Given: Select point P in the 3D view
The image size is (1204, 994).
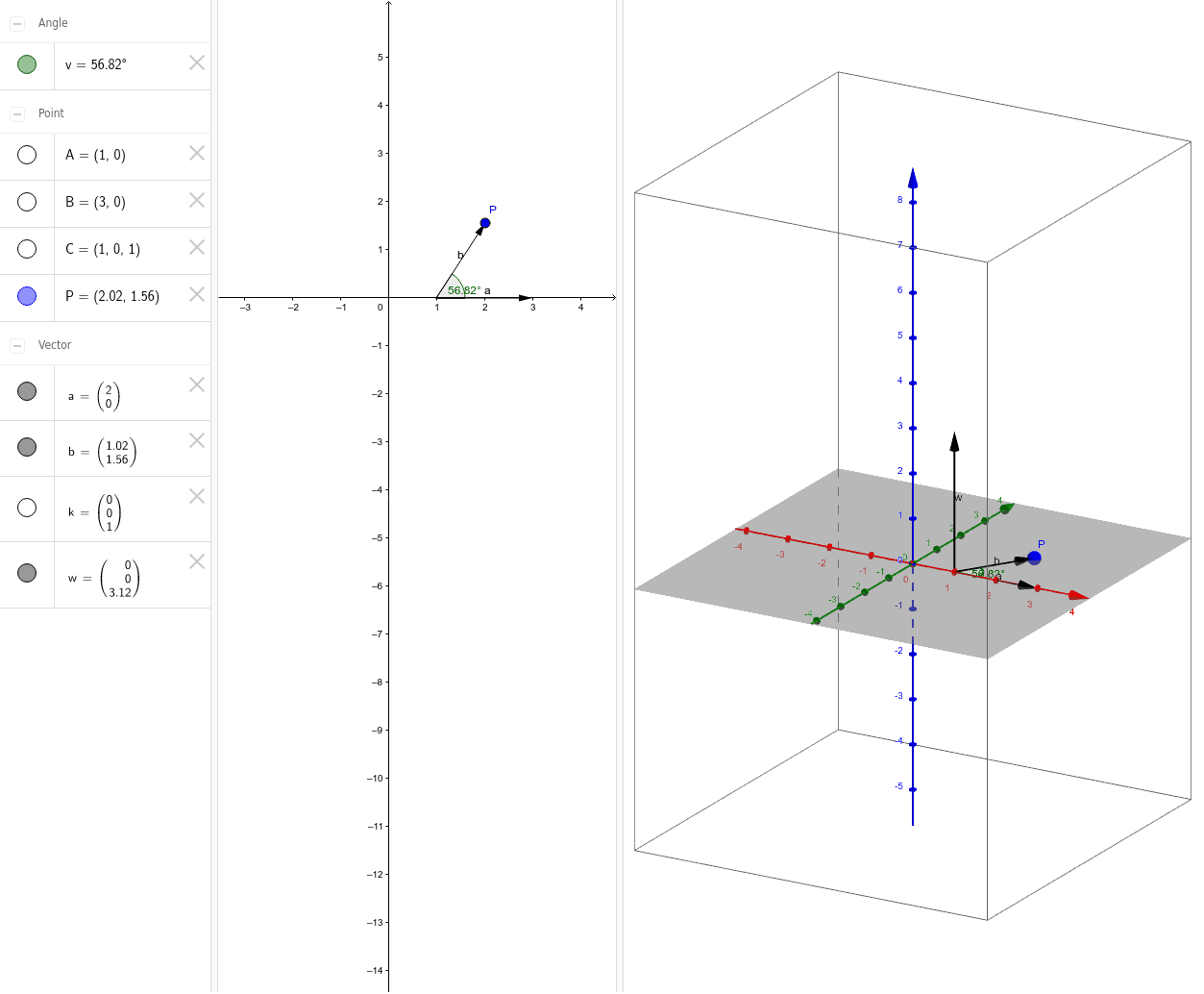Looking at the screenshot, I should (1035, 556).
